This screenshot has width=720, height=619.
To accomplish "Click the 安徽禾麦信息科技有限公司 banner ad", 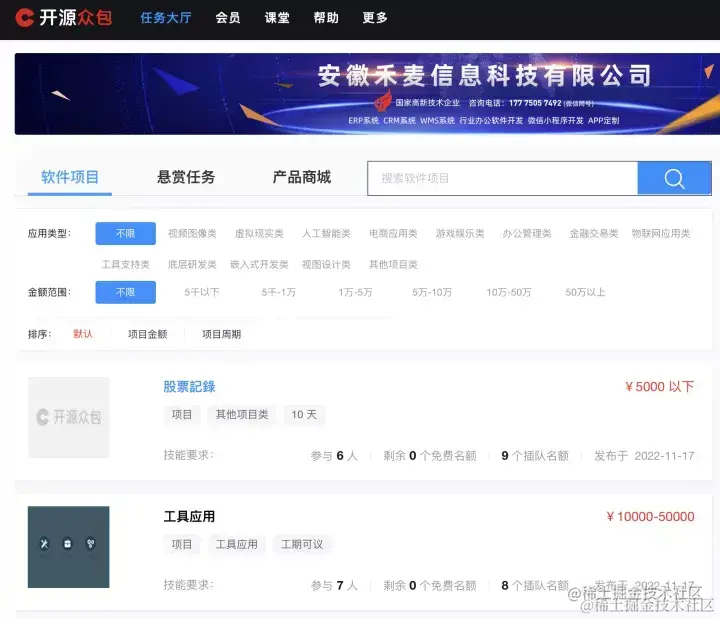I will point(367,94).
